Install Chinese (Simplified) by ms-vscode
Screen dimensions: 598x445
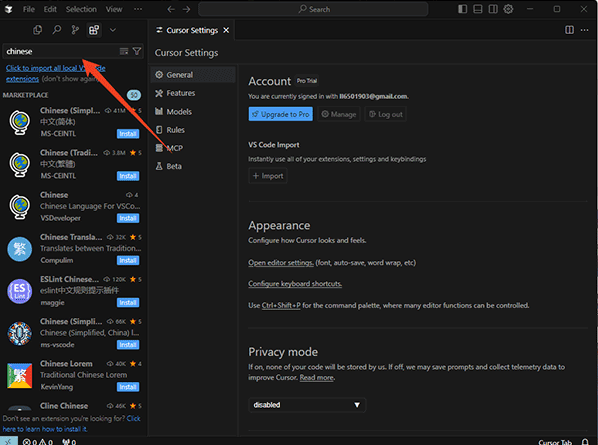point(128,345)
